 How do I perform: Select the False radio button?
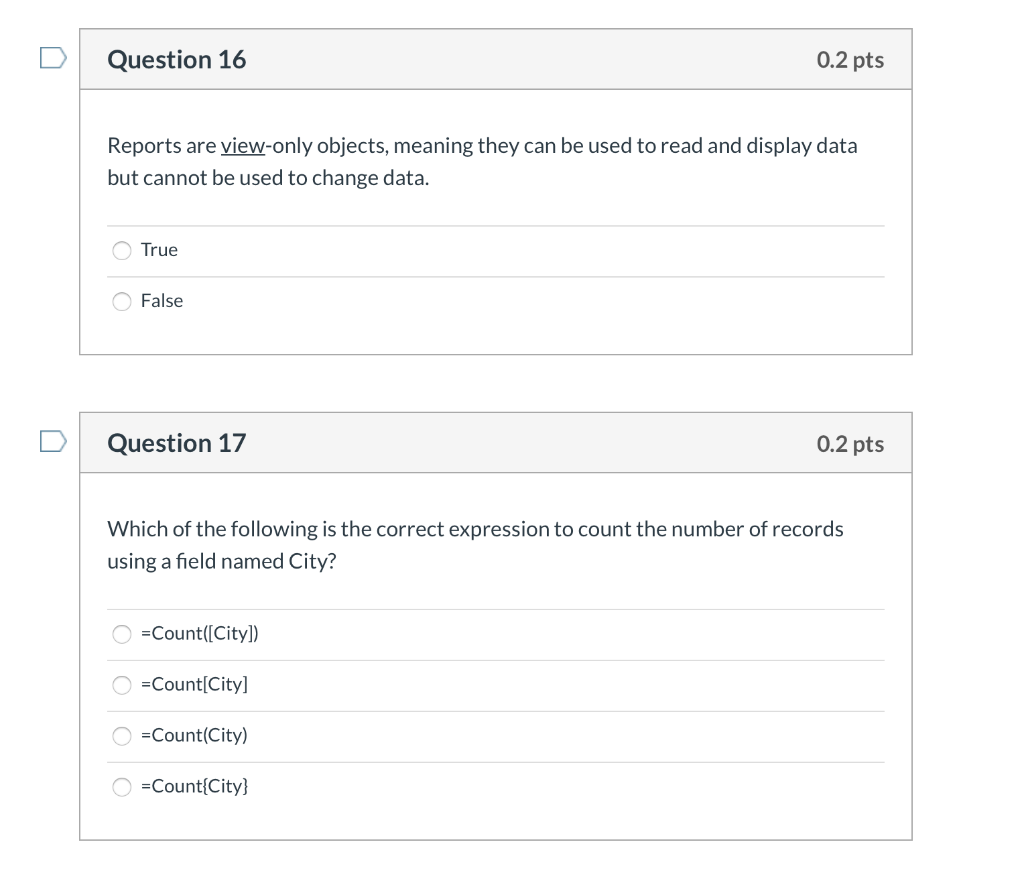[x=121, y=301]
